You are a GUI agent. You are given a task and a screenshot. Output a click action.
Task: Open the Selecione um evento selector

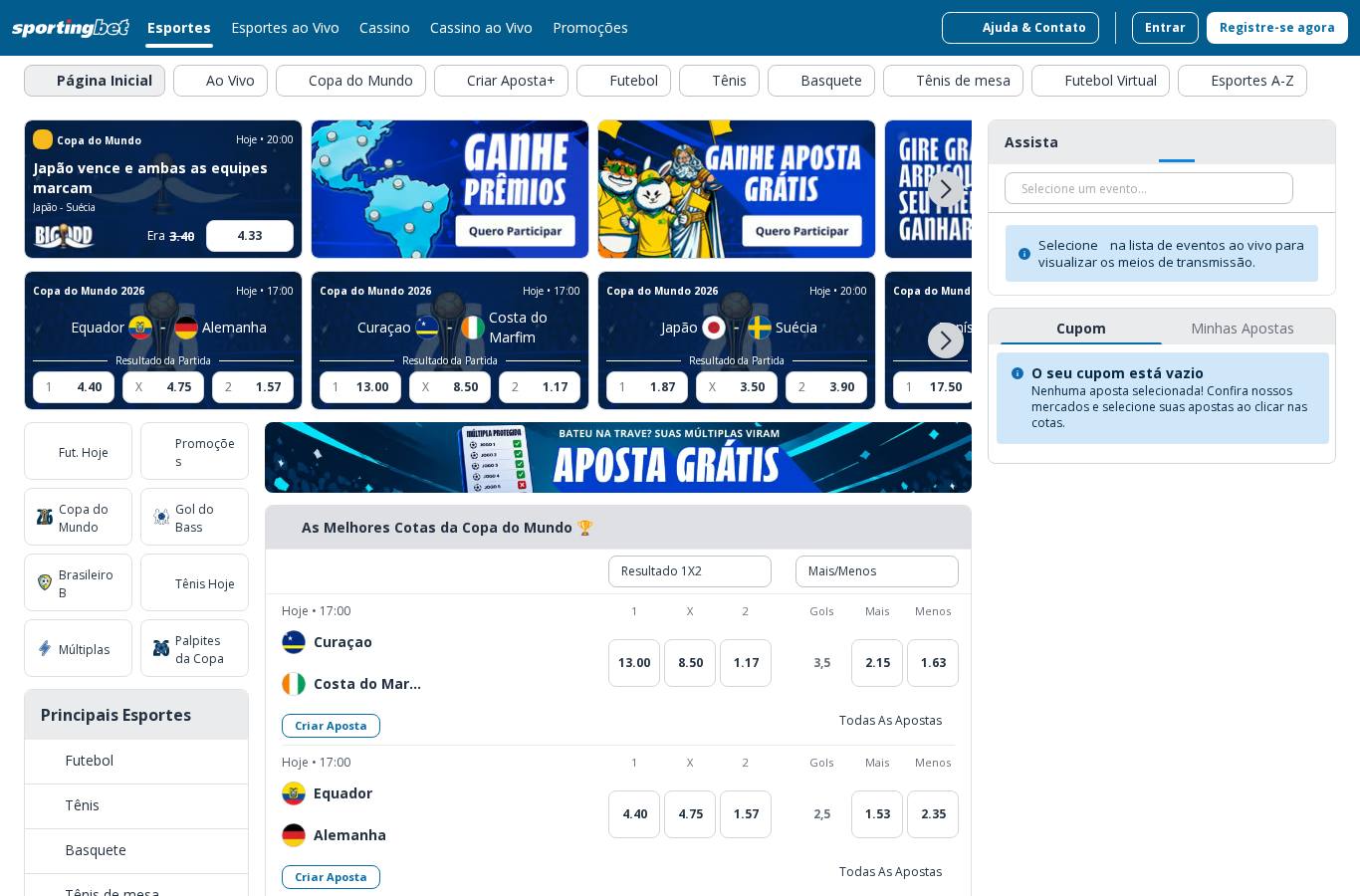tap(1149, 188)
